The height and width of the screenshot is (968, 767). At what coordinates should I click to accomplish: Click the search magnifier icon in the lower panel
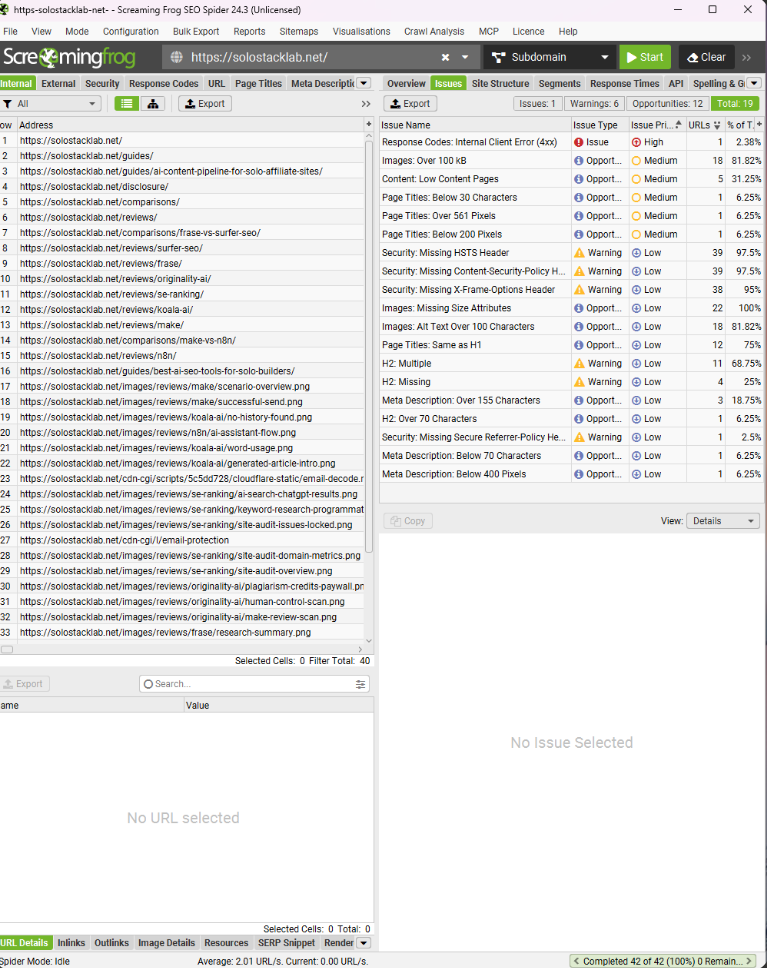pyautogui.click(x=148, y=684)
